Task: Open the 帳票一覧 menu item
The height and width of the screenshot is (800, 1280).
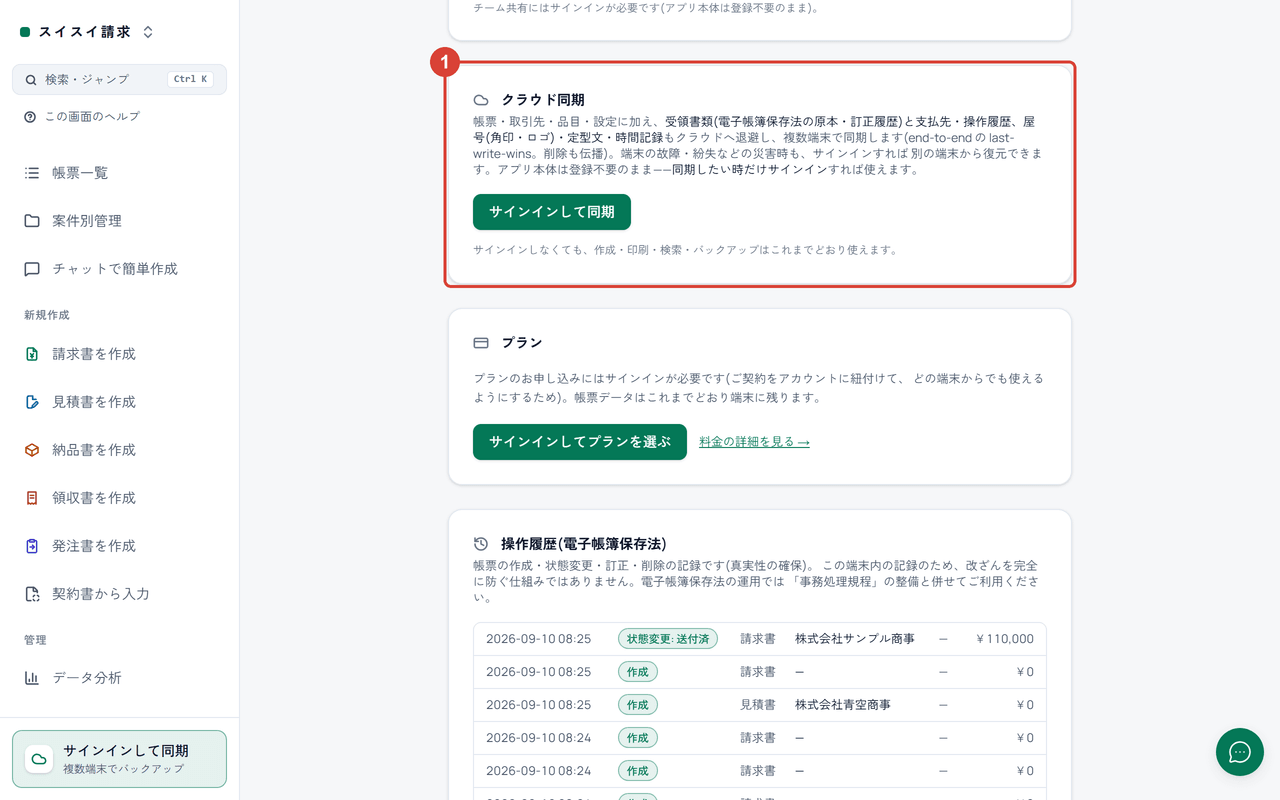Action: (x=119, y=173)
